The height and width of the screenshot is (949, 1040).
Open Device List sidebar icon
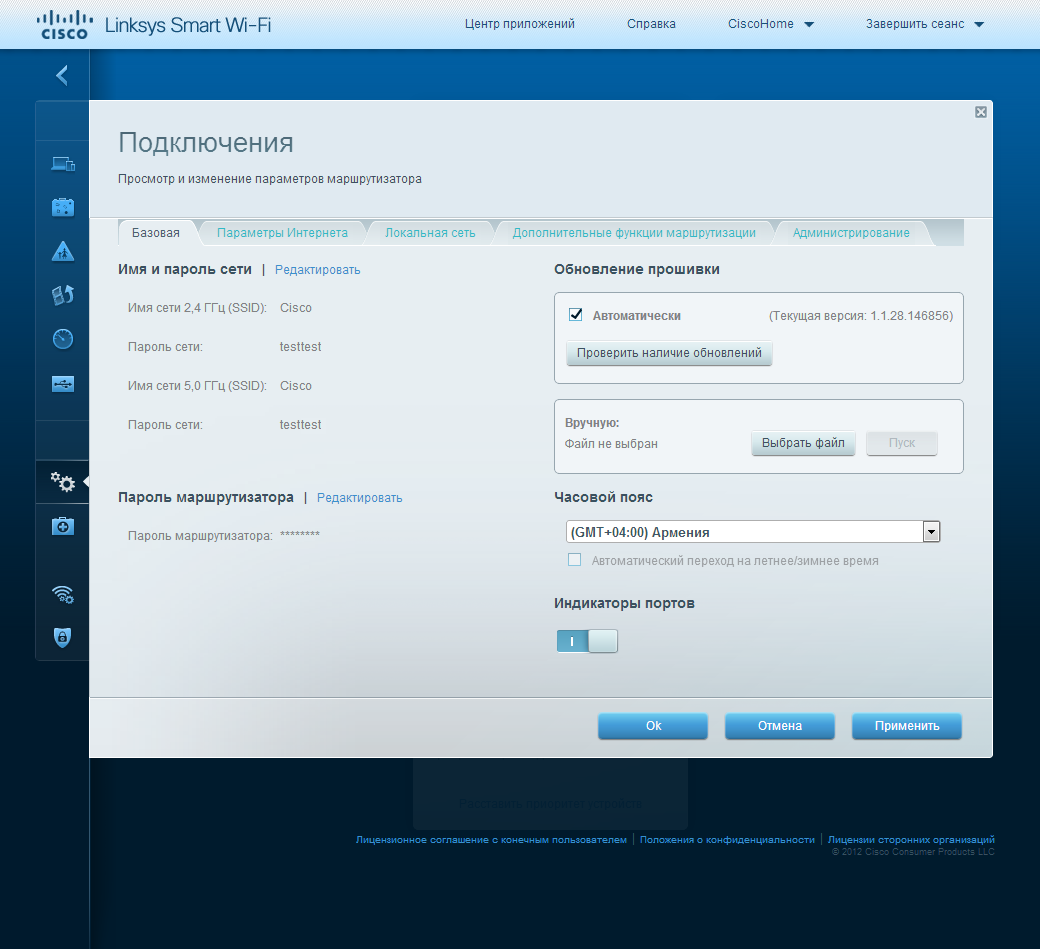[x=63, y=163]
